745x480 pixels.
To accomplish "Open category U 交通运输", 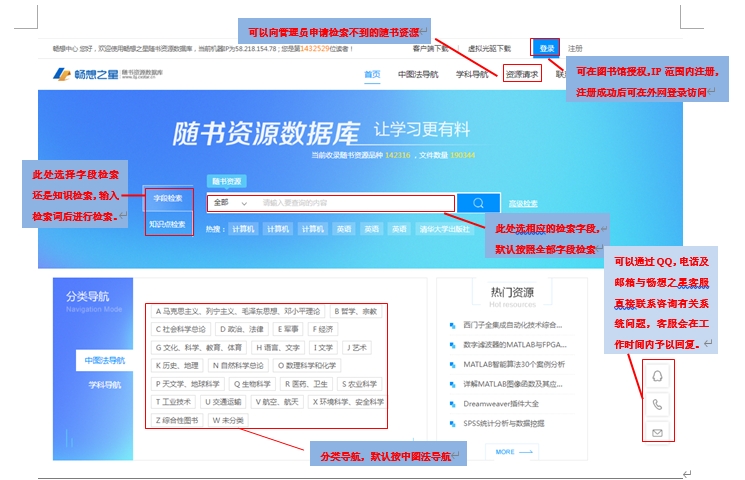I will [223, 402].
